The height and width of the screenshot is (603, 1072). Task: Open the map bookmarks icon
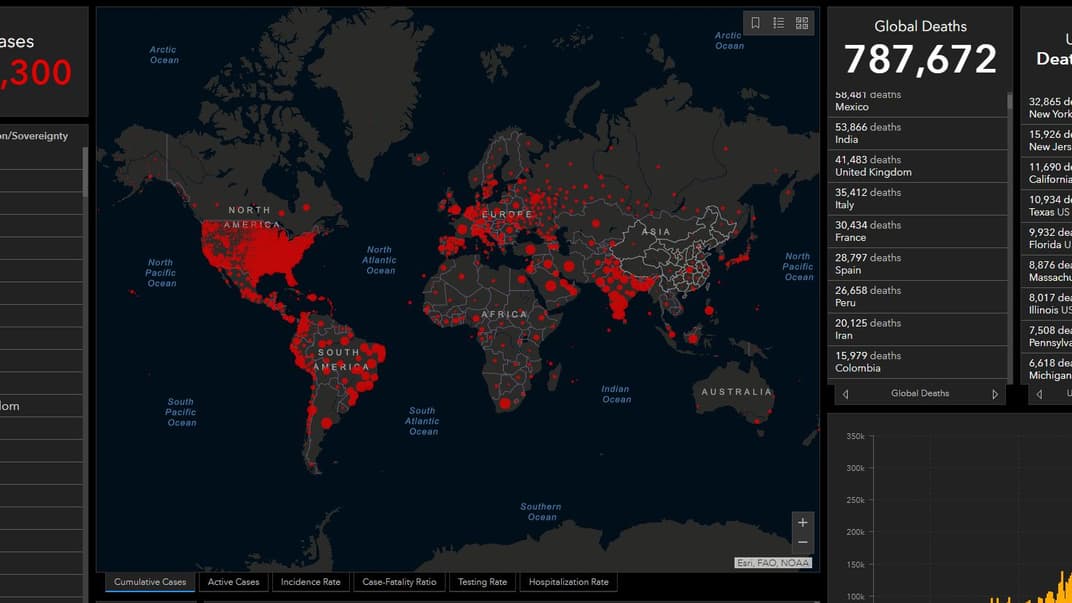click(x=755, y=23)
